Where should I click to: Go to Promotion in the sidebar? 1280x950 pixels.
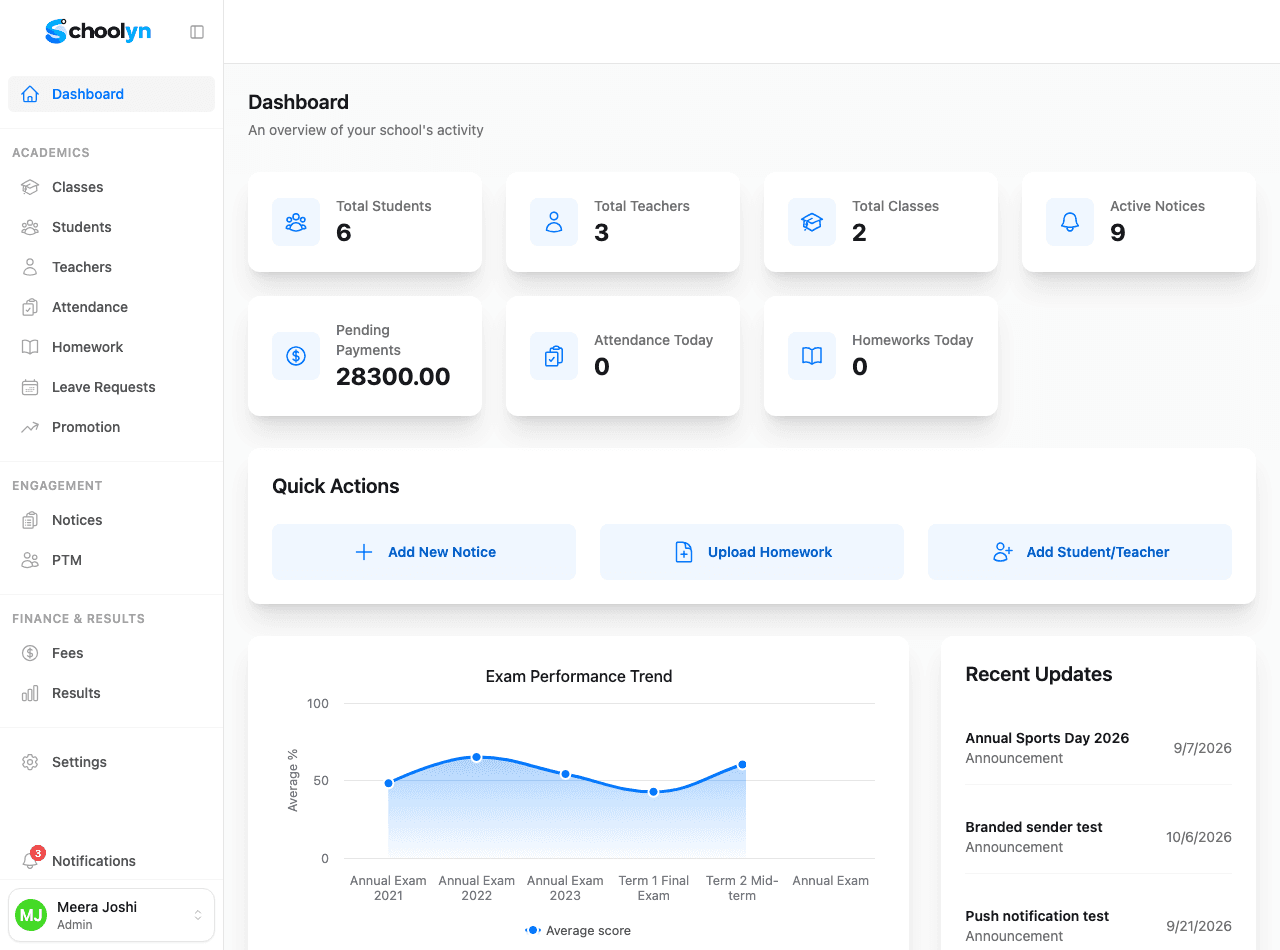pos(111,427)
